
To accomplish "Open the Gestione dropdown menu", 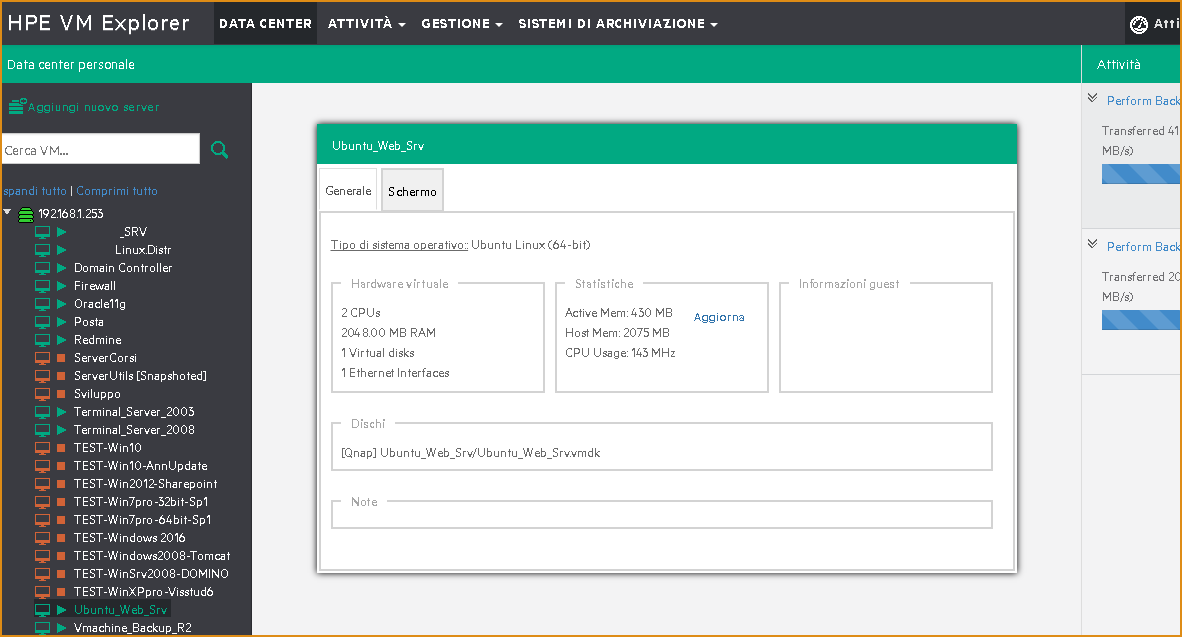I will [461, 23].
